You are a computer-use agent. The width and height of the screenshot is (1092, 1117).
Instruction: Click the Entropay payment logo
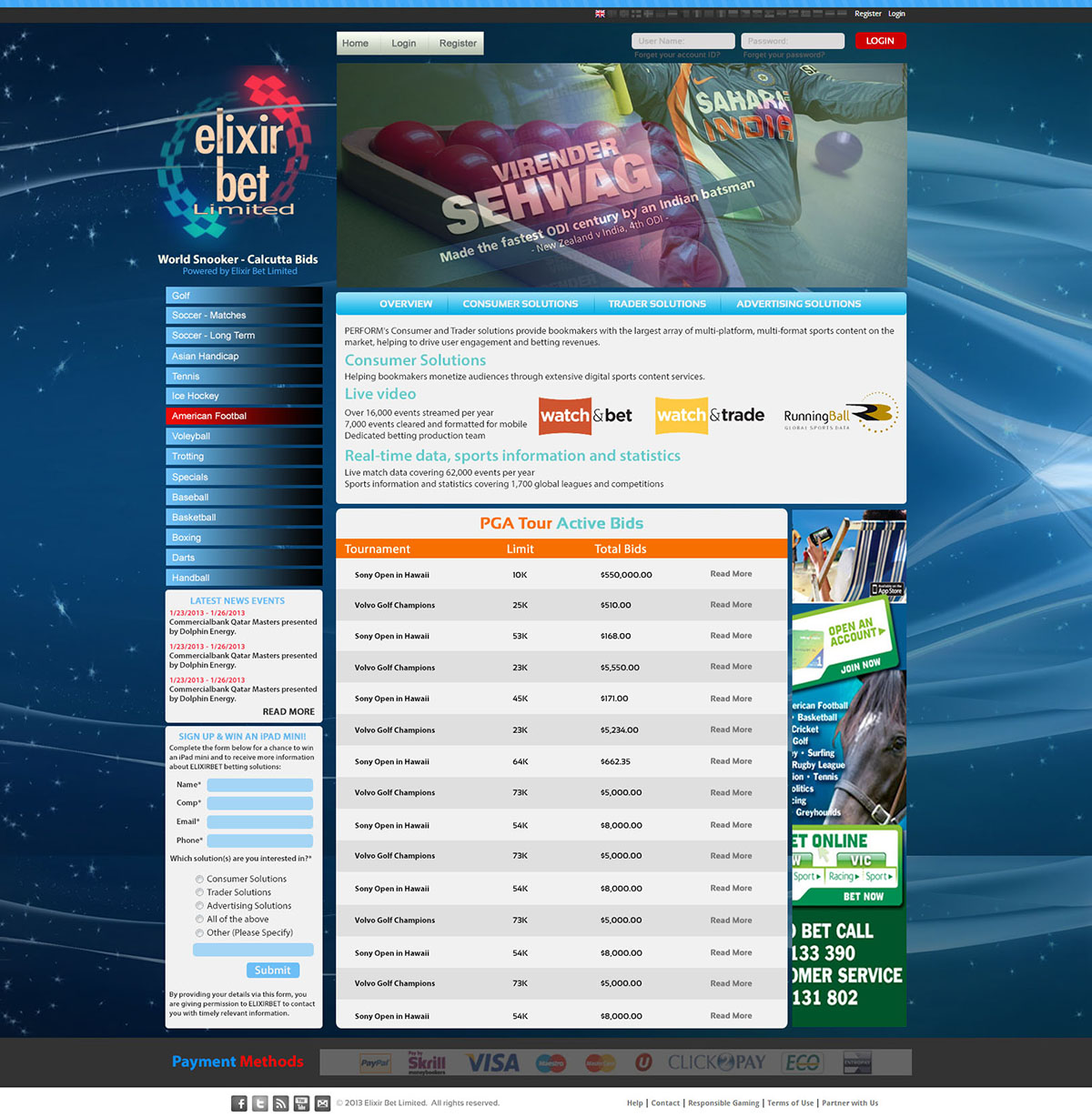[857, 1062]
